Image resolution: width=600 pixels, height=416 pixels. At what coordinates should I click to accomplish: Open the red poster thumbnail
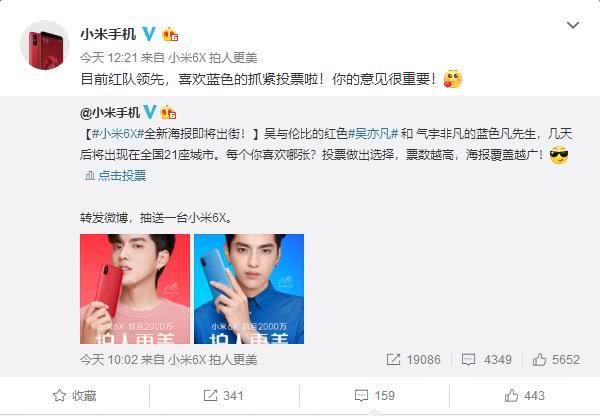pos(135,289)
